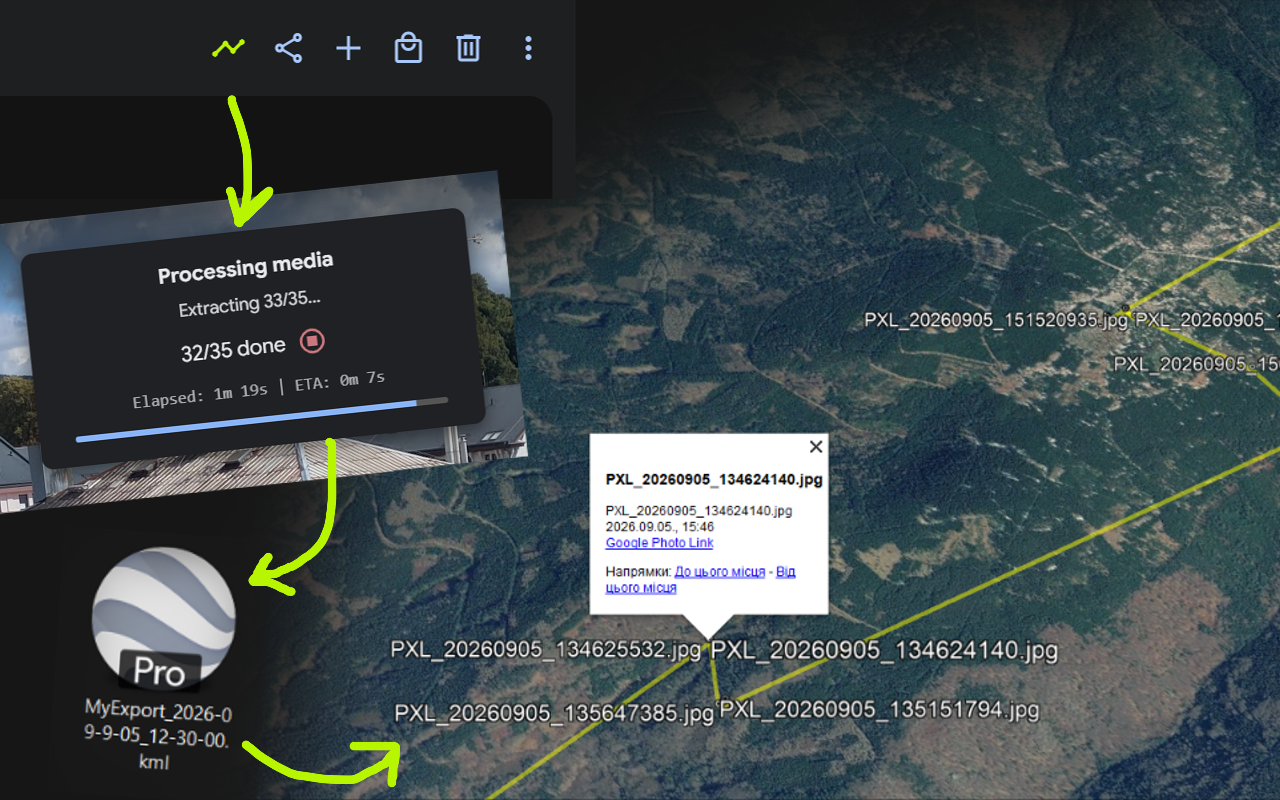Click the 'Processing media' dialog title
The width and height of the screenshot is (1280, 800).
pyautogui.click(x=246, y=268)
